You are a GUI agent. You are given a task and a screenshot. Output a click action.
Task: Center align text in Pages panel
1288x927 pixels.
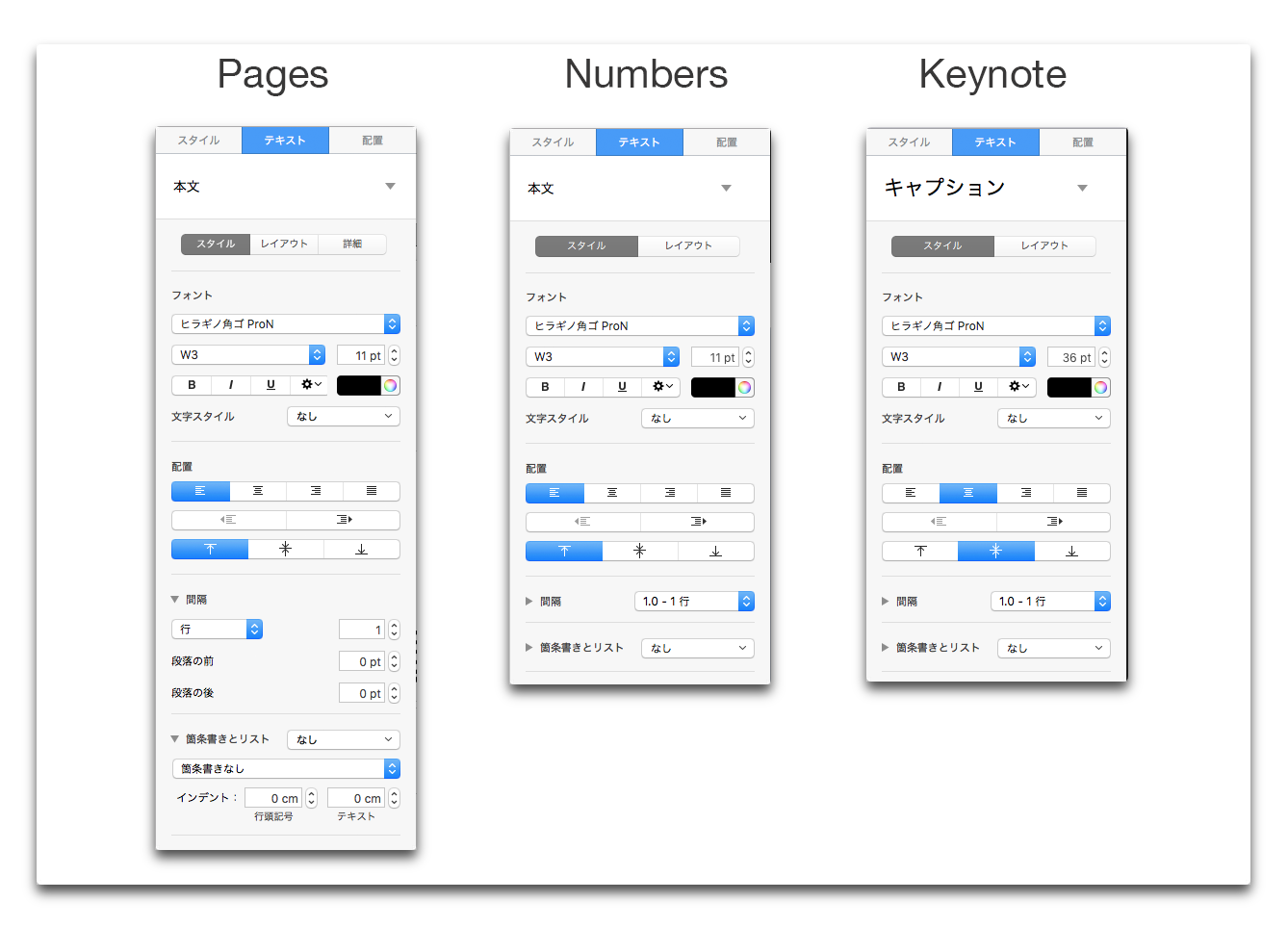258,491
